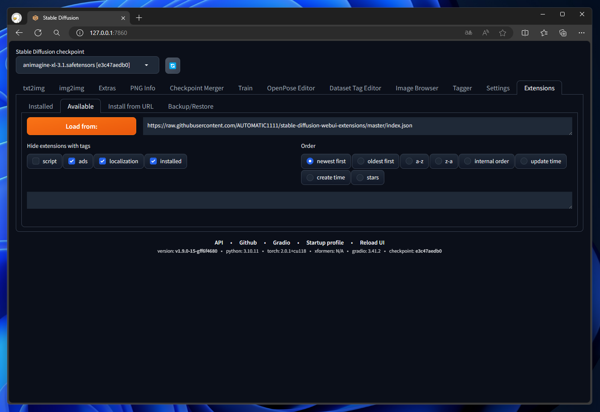Click the refresh checkpoint list icon
This screenshot has width=600, height=412.
tap(173, 66)
